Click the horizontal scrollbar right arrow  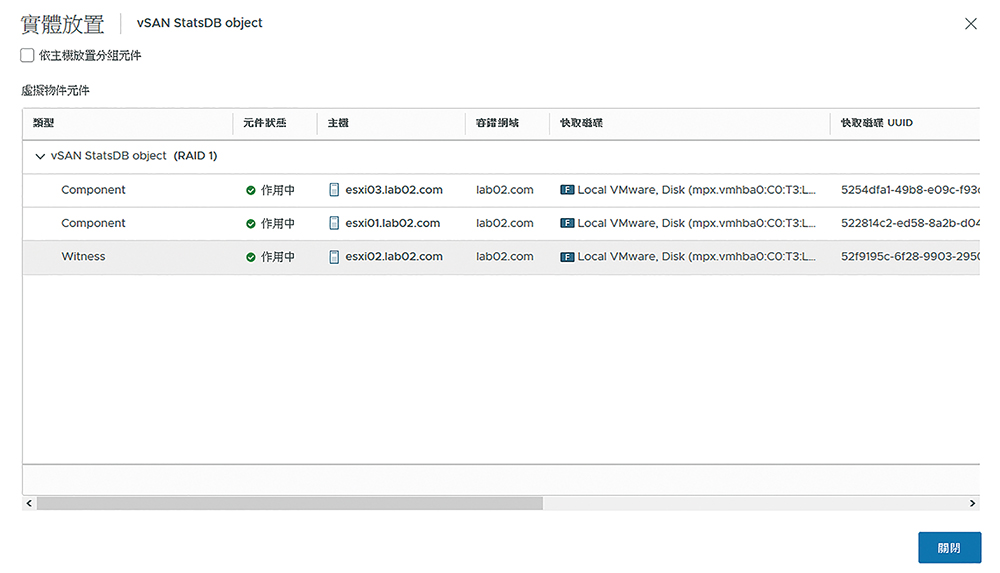coord(973,503)
